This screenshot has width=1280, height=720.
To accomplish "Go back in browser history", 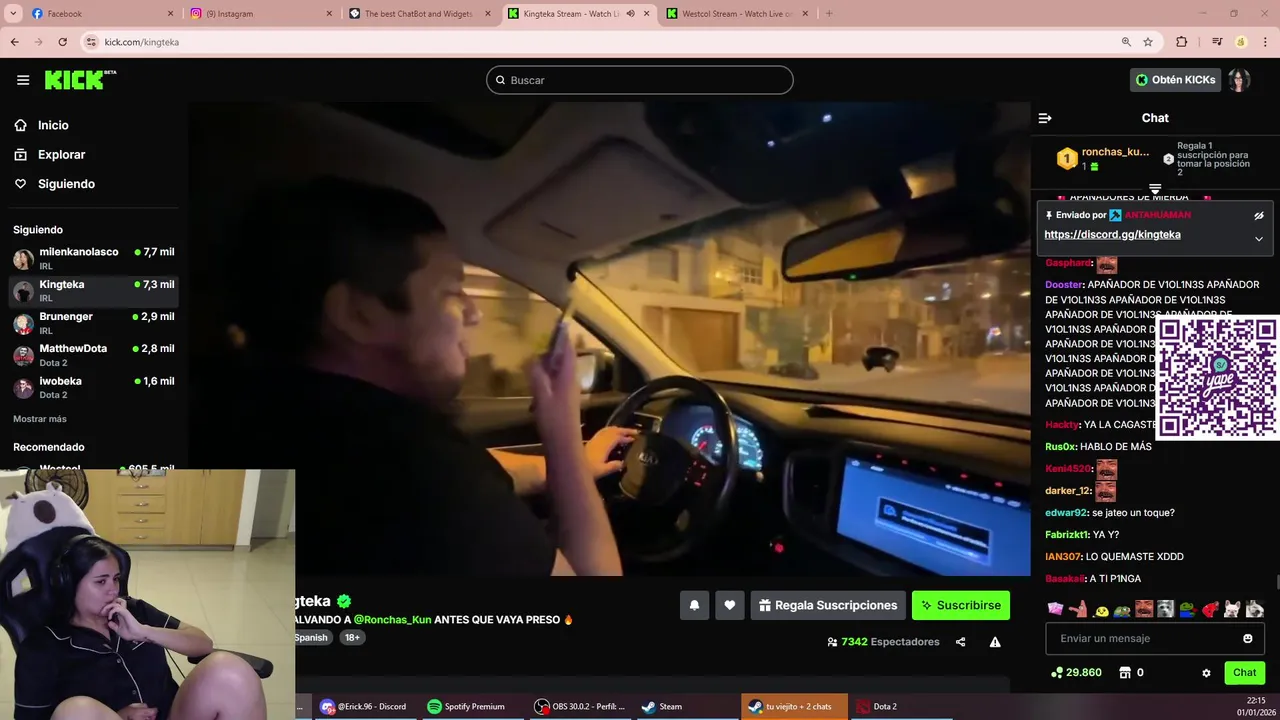I will (14, 42).
